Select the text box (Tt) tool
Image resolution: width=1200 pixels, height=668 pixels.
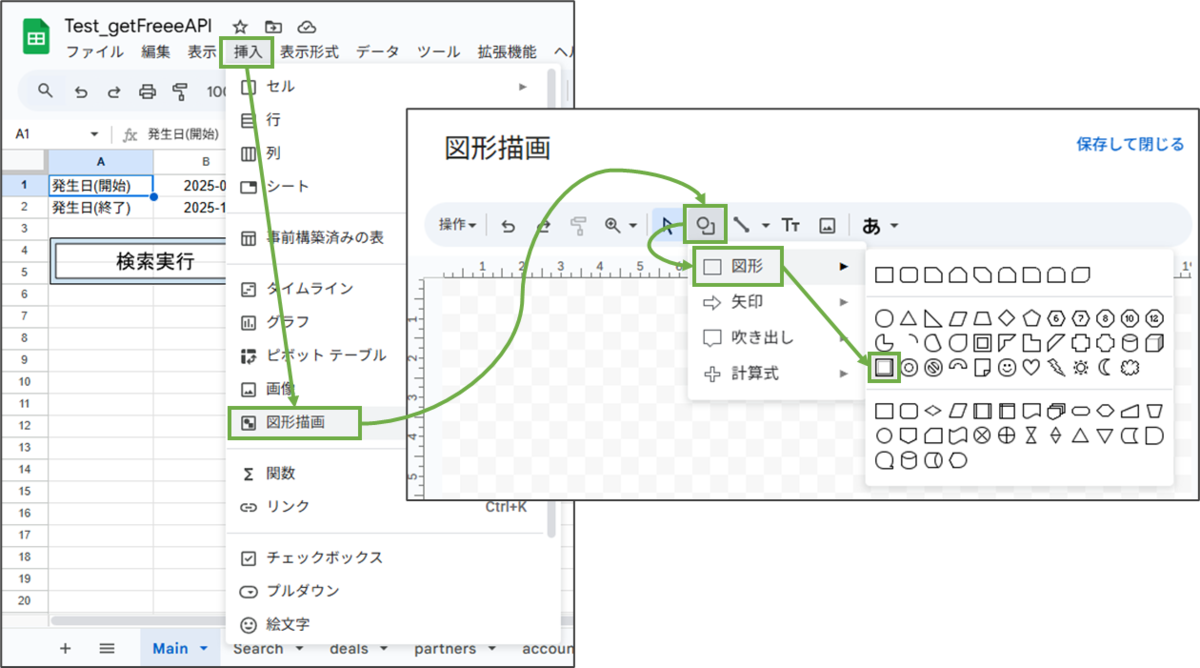(791, 225)
